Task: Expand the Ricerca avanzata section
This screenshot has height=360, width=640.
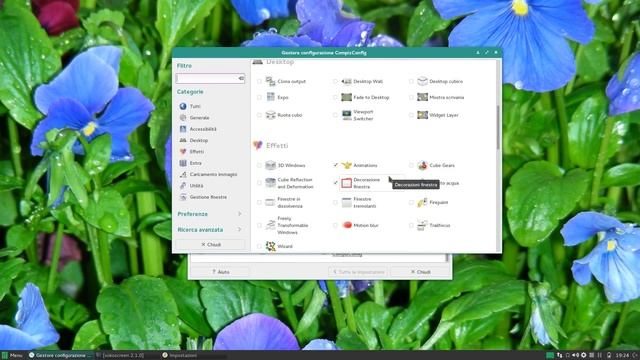Action: [210, 230]
